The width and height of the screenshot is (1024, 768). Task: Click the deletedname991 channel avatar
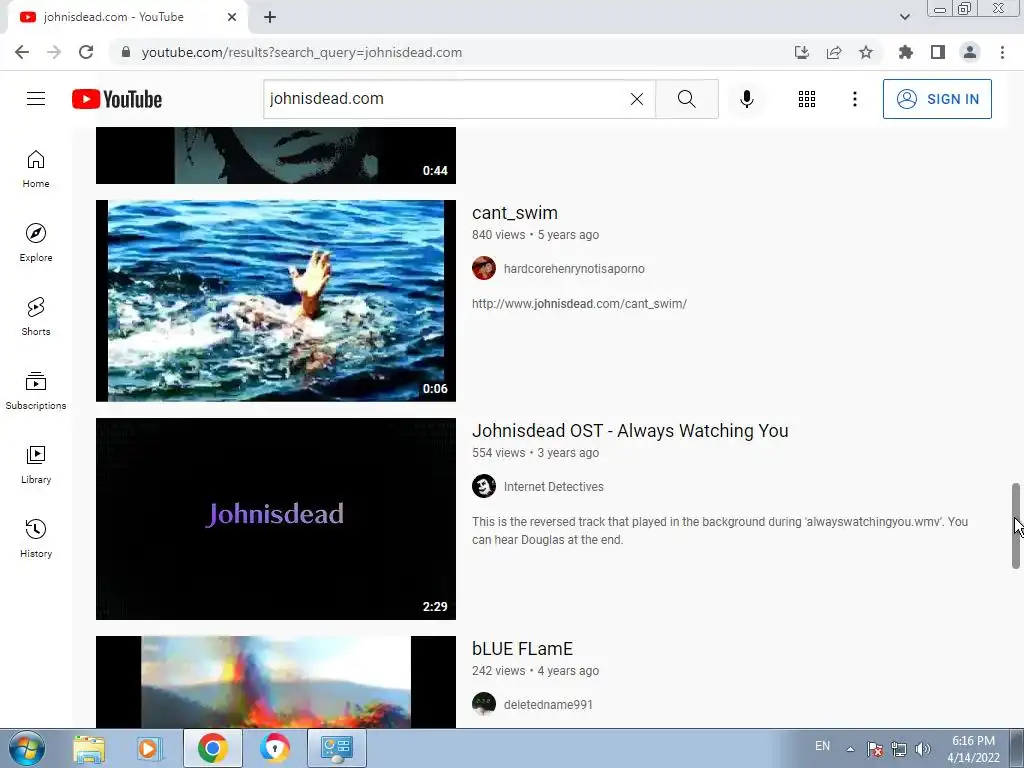pyautogui.click(x=484, y=705)
